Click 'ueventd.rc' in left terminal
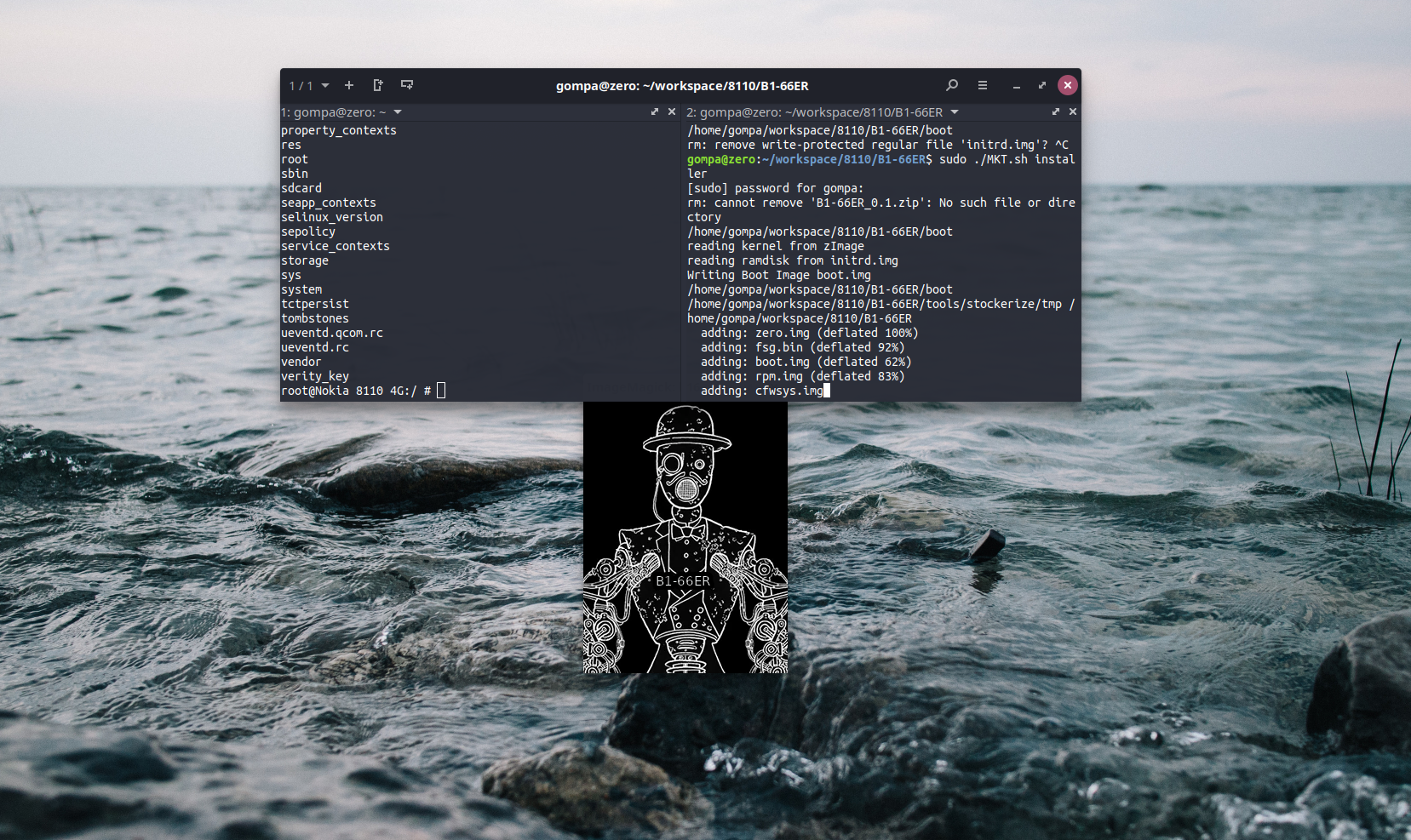This screenshot has width=1411, height=840. click(x=315, y=347)
